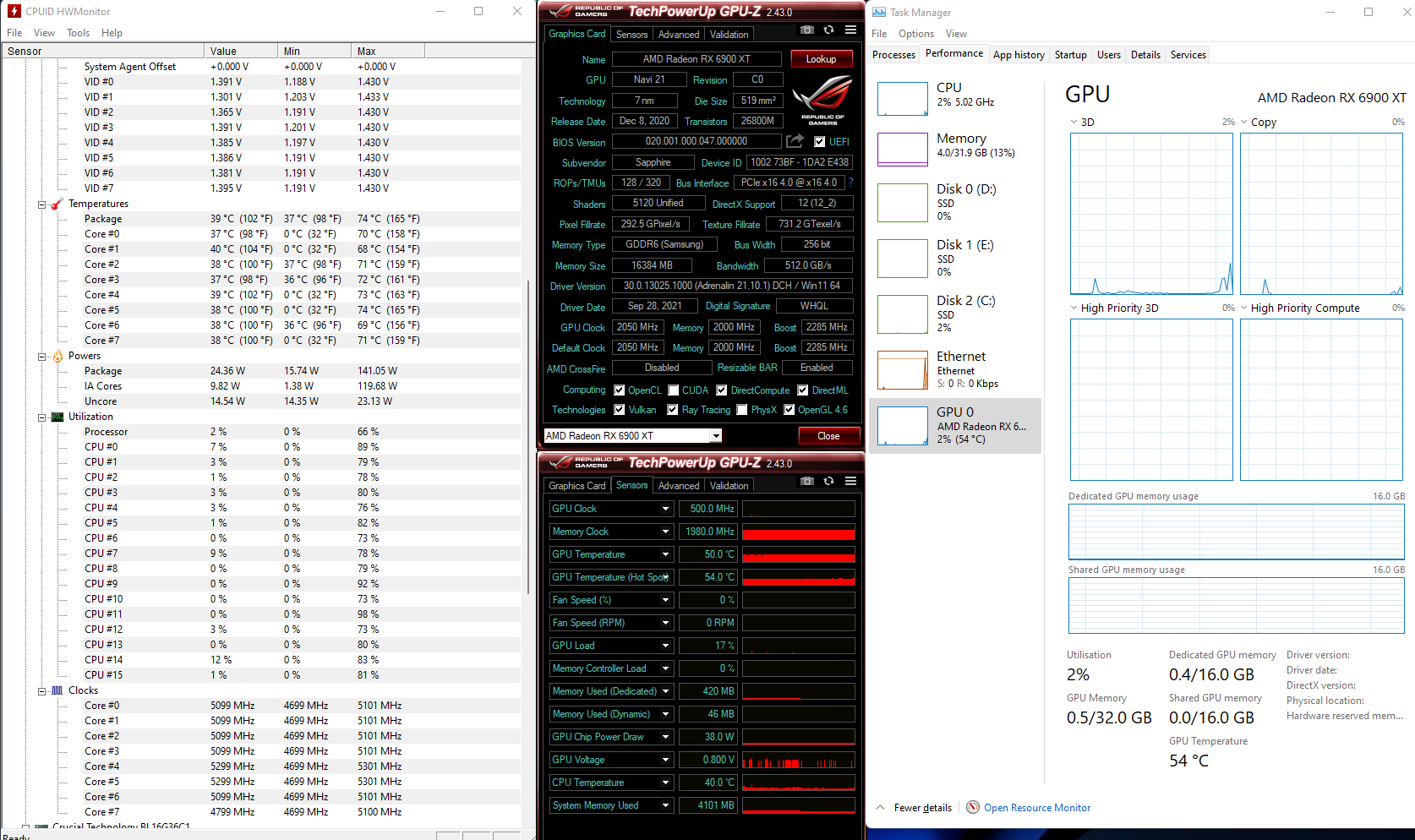Open the AMD Radeon RX 6900 XT card selector dropdown
The image size is (1415, 840).
click(x=715, y=436)
